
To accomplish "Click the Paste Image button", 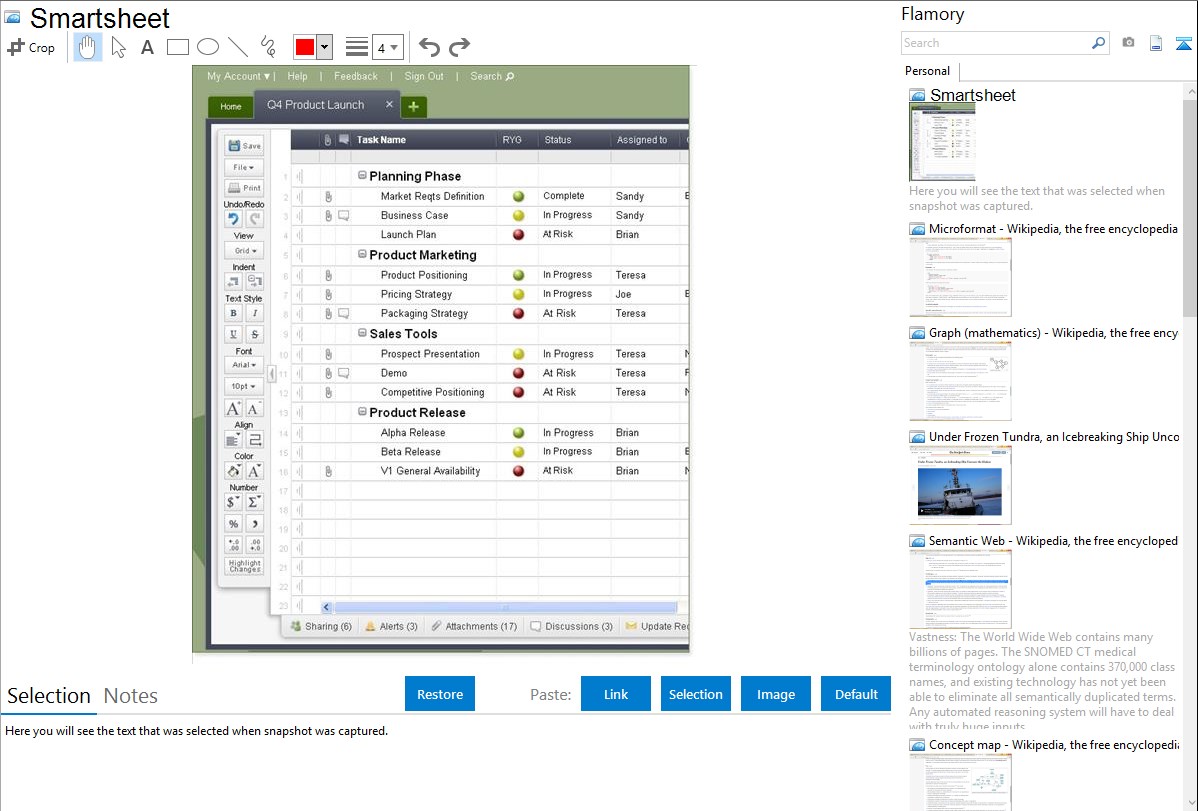I will coord(775,694).
